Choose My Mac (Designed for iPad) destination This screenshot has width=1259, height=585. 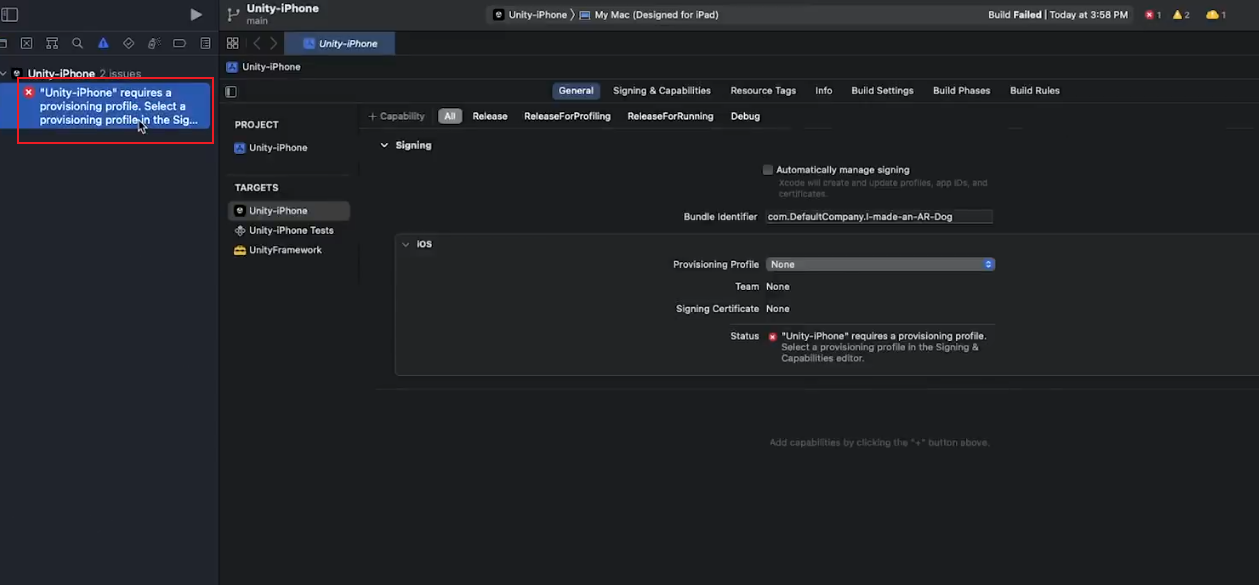point(648,15)
